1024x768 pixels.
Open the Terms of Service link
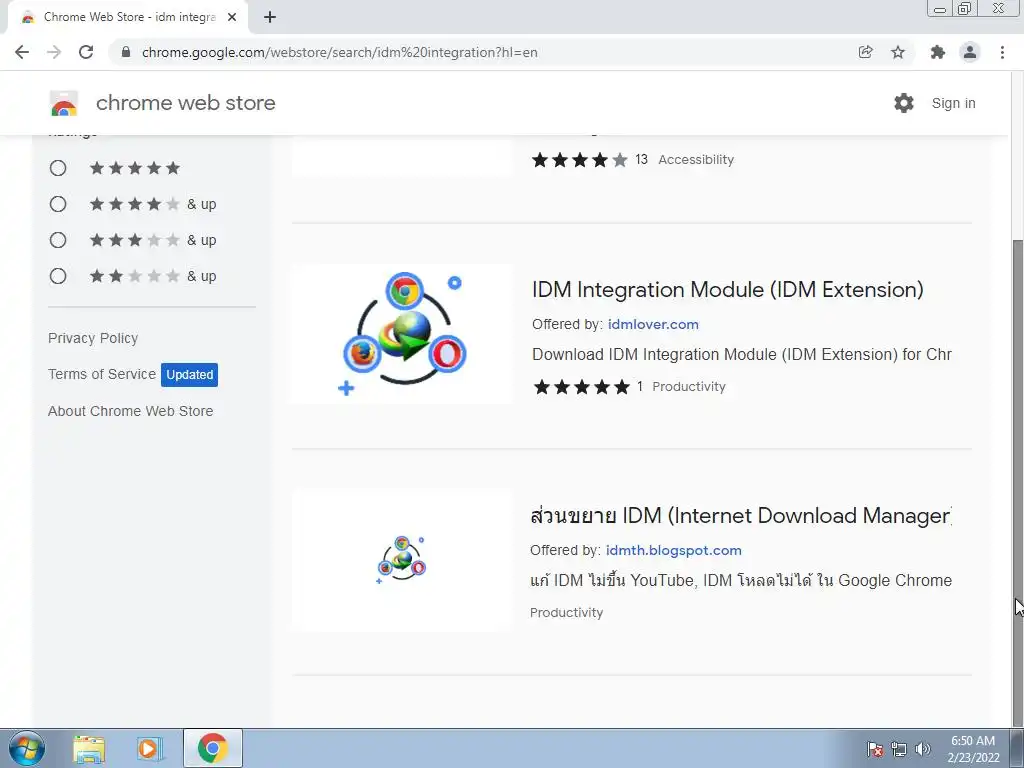102,374
